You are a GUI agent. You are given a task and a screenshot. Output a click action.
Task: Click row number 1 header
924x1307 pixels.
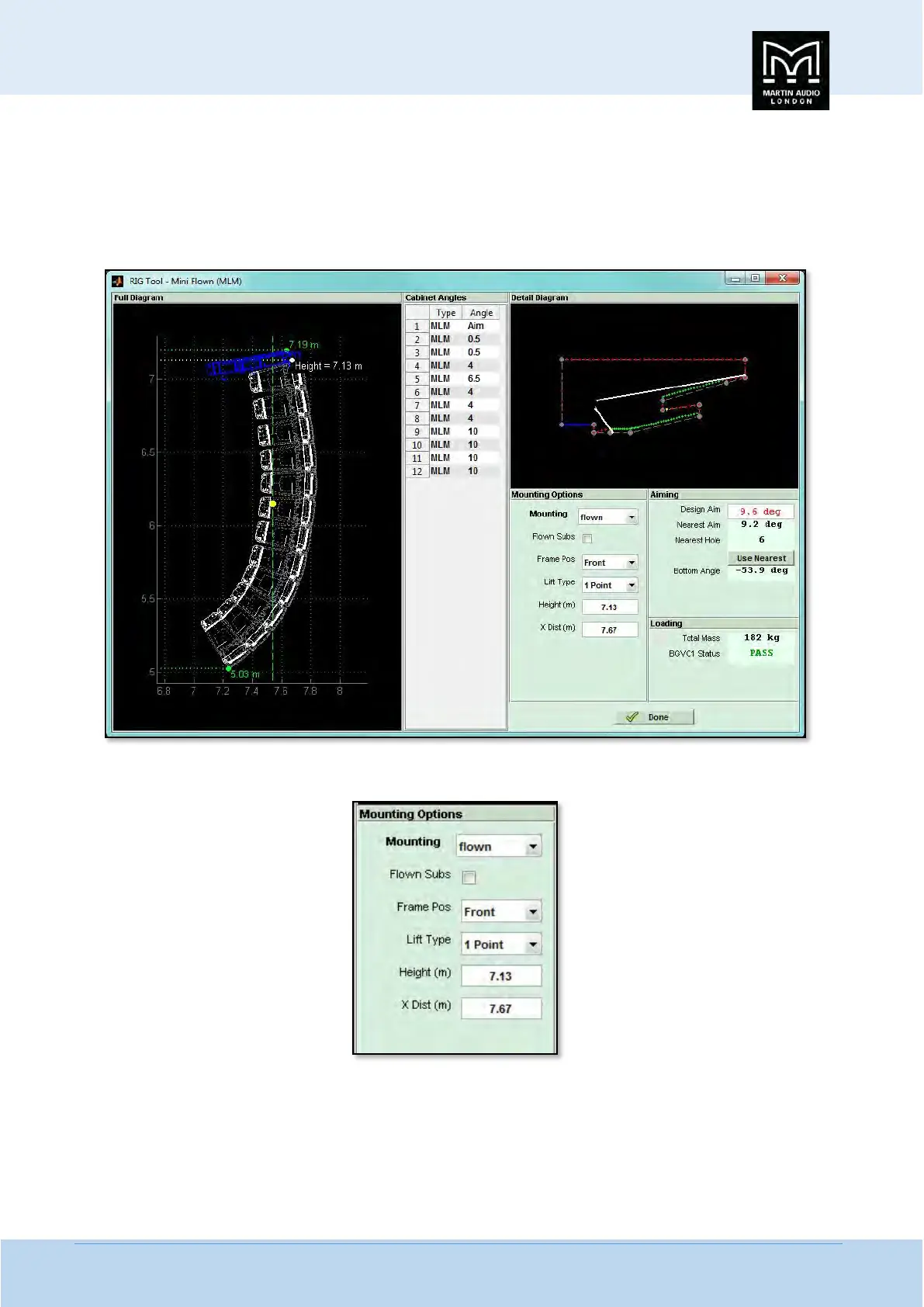(x=417, y=326)
